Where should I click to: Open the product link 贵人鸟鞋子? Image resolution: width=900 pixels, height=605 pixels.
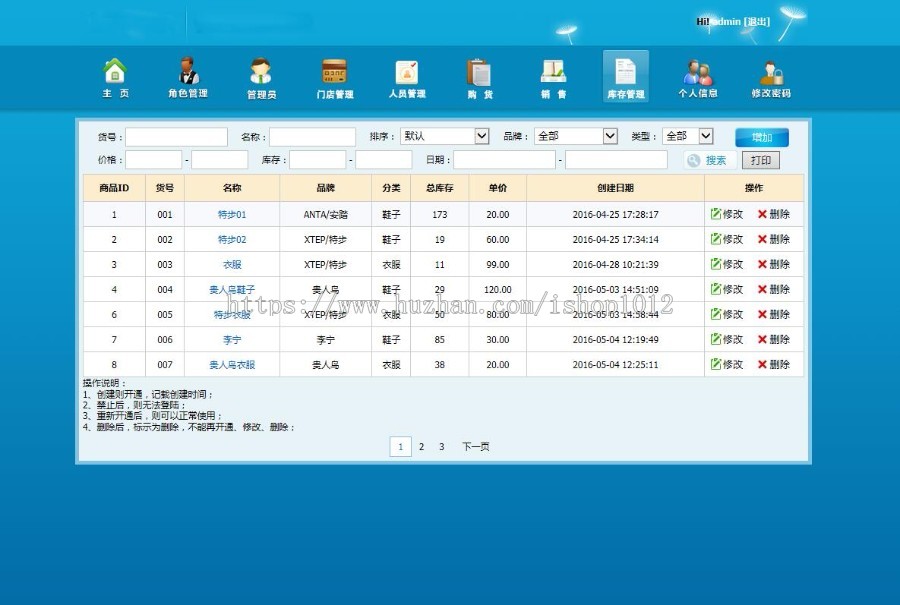pos(230,289)
